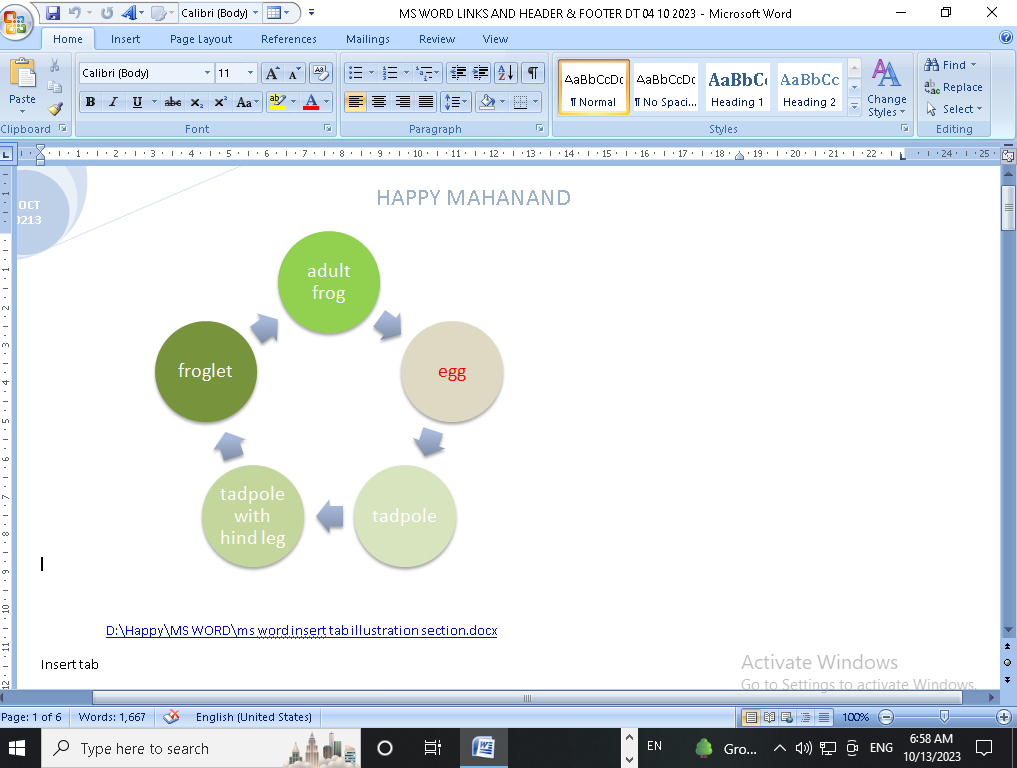
Task: Apply superscript formatting
Action: (x=220, y=102)
